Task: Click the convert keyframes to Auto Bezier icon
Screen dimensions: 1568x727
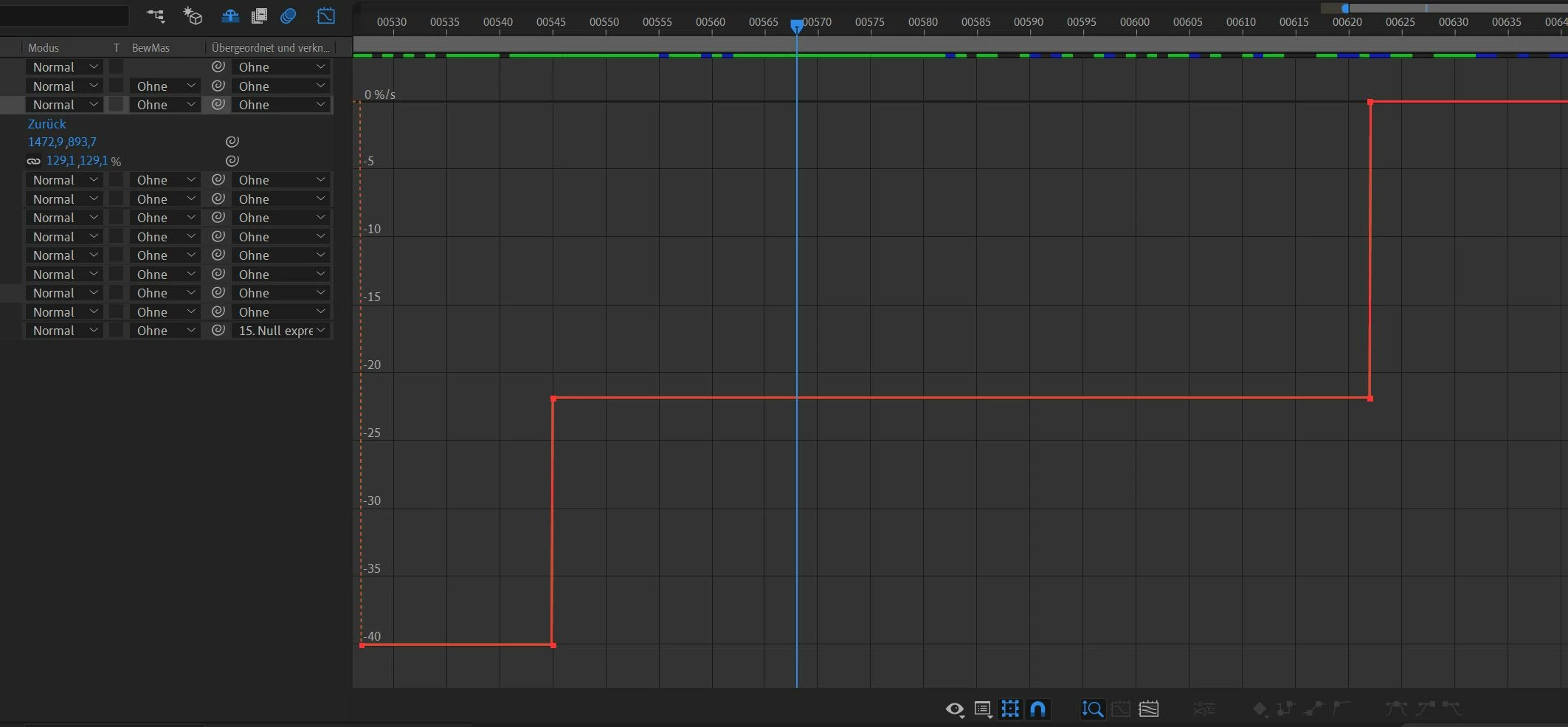Action: coord(1341,709)
